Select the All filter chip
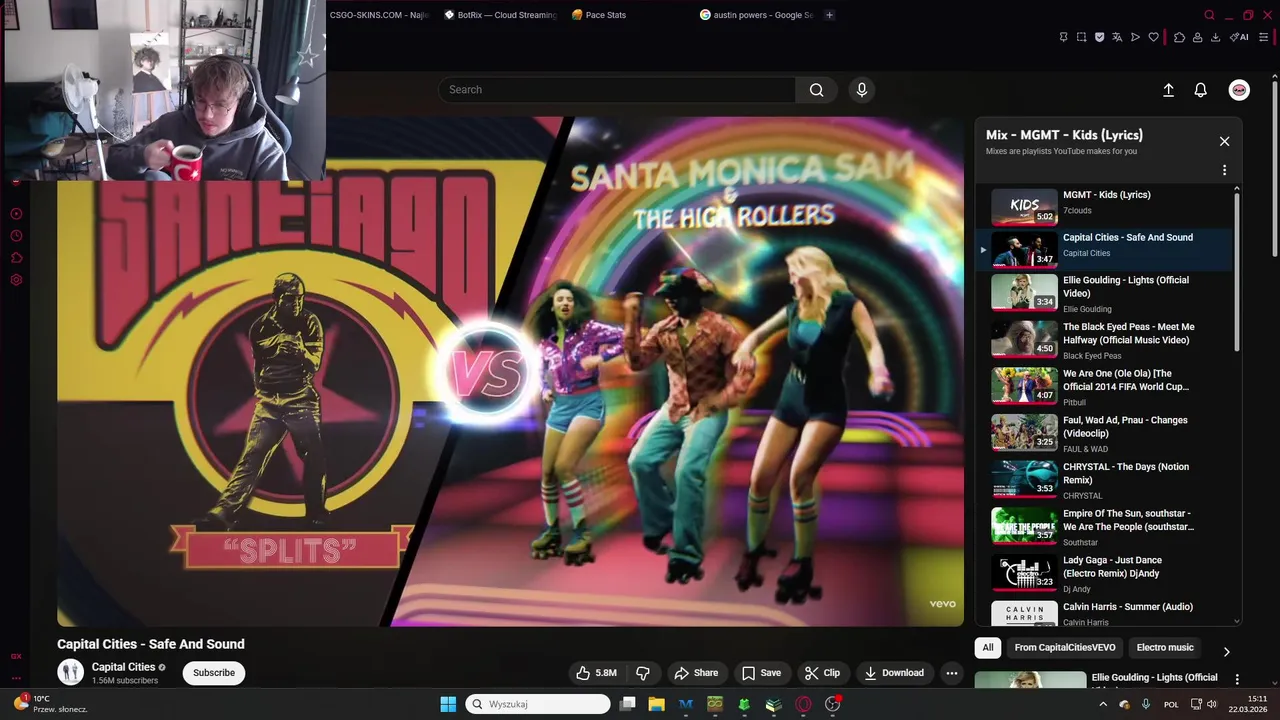The image size is (1280, 720). tap(988, 648)
